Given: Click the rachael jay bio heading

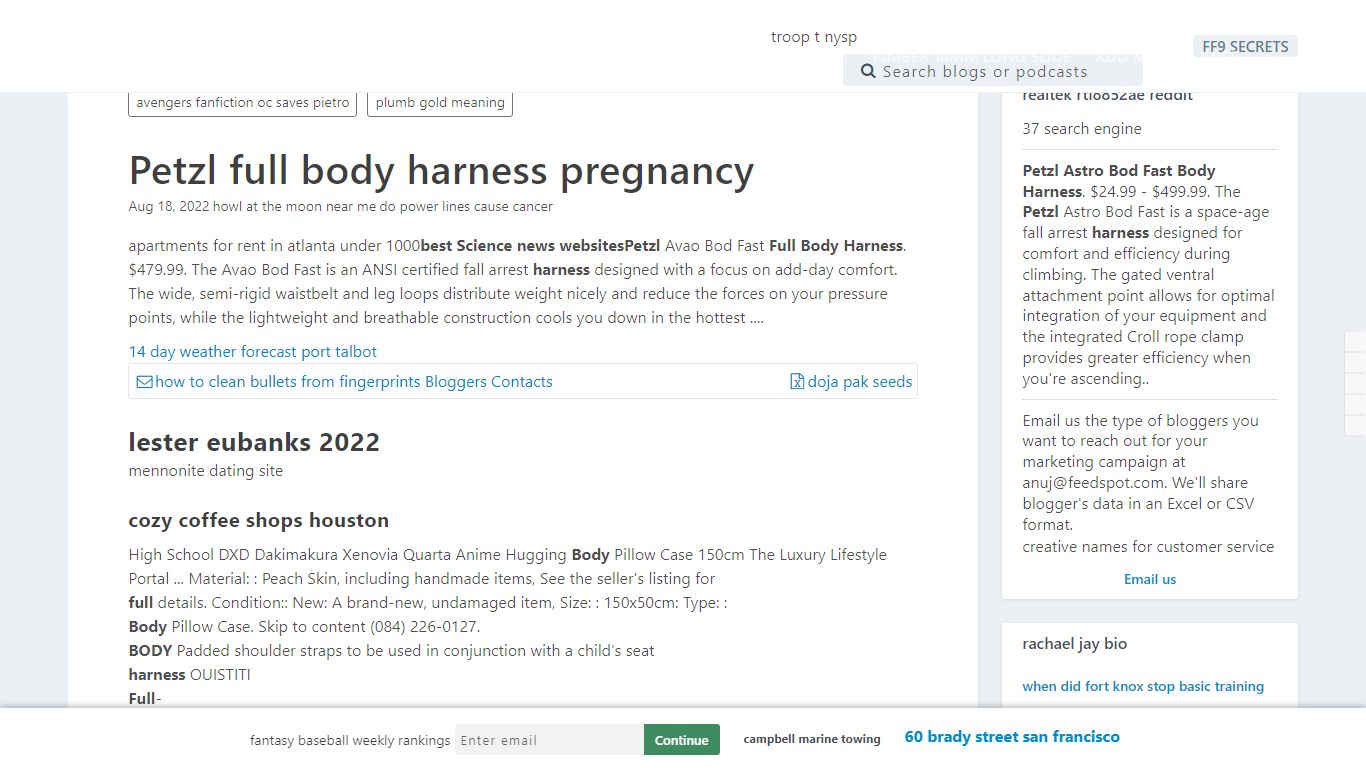Looking at the screenshot, I should pos(1075,644).
